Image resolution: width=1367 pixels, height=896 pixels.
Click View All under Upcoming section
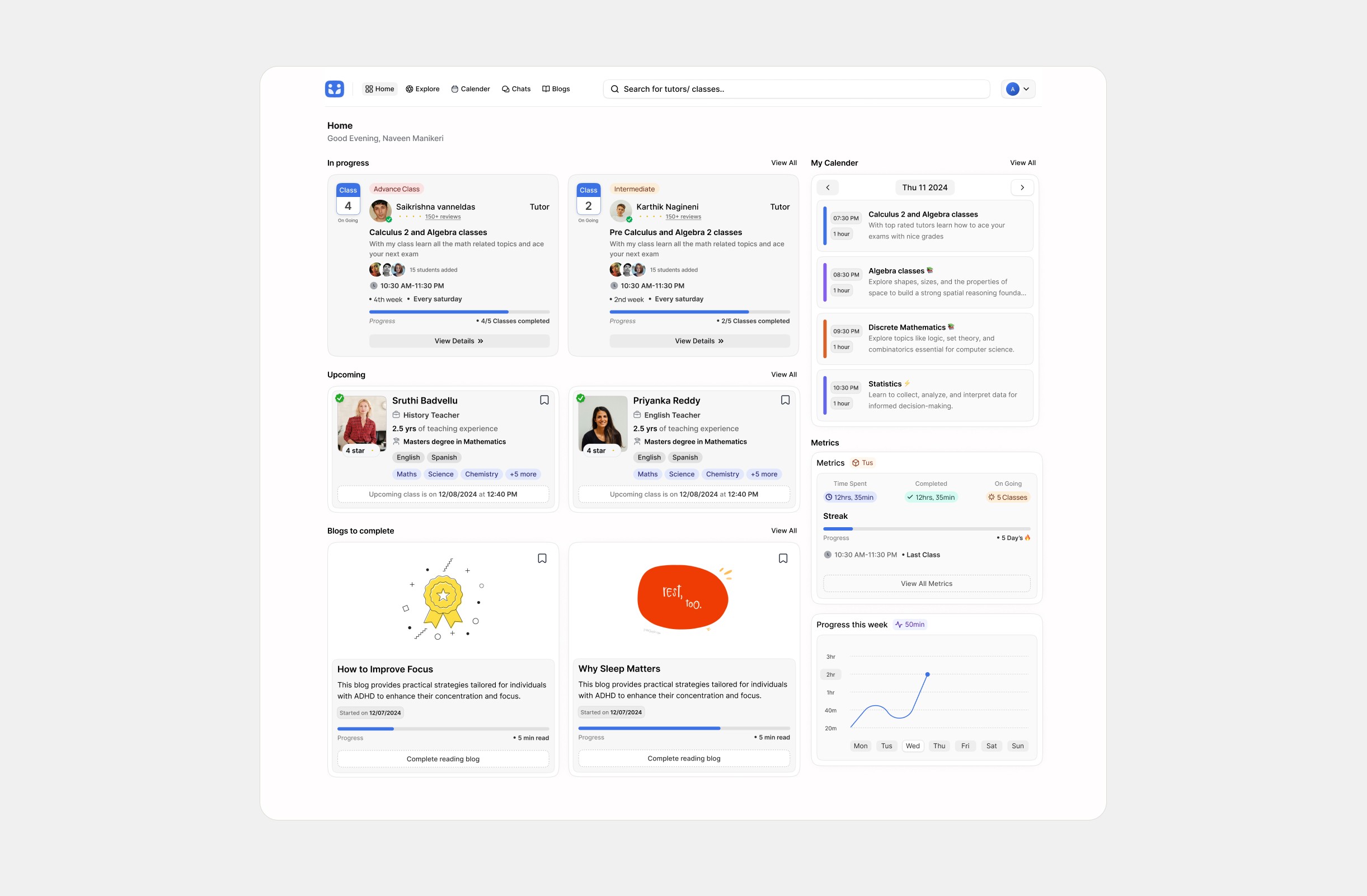tap(784, 374)
